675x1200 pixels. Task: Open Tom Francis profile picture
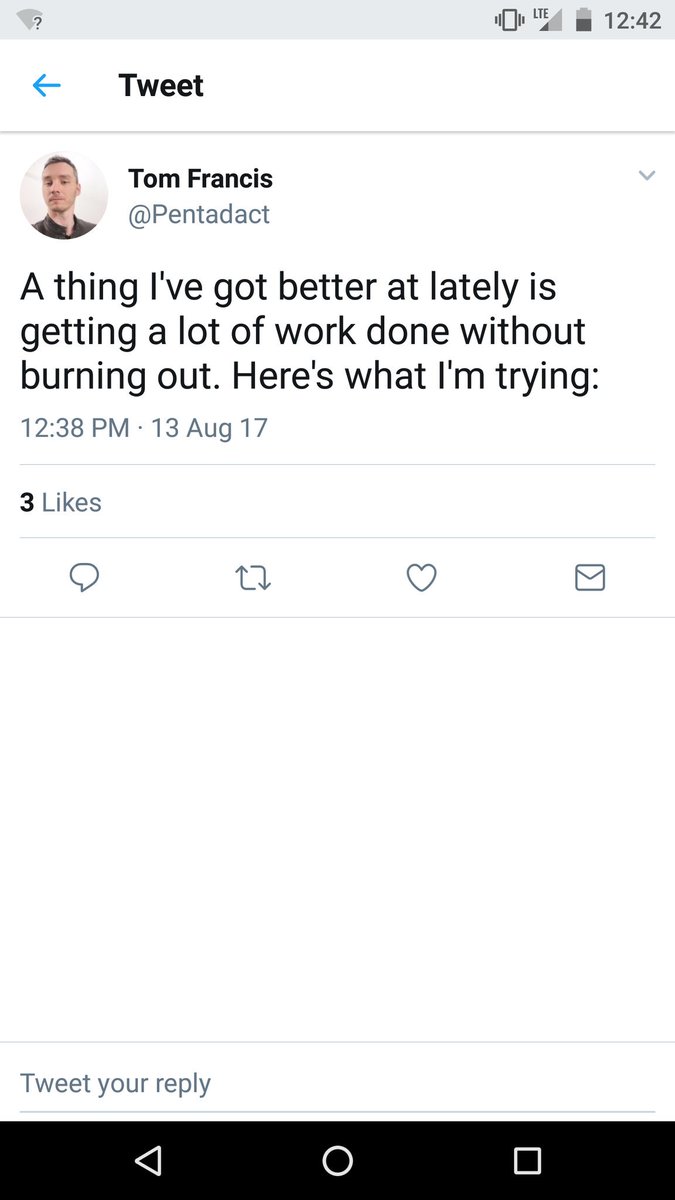64,196
